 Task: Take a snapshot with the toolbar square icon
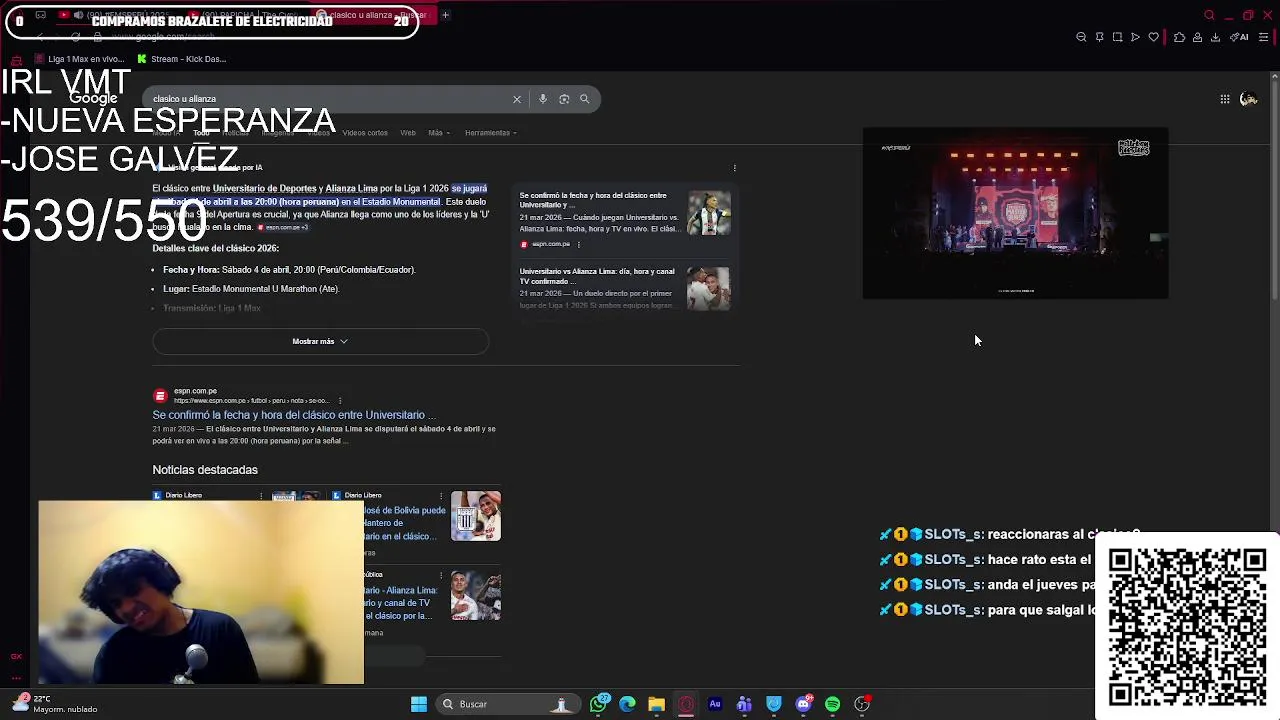coord(1117,37)
